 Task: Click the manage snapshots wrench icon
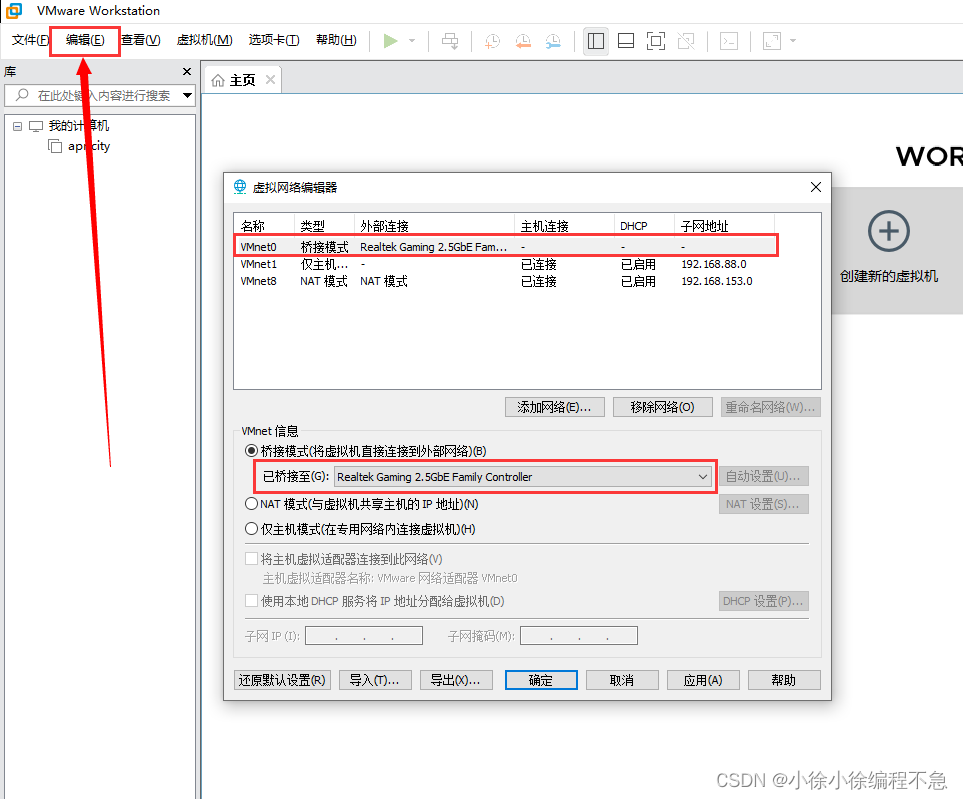553,41
